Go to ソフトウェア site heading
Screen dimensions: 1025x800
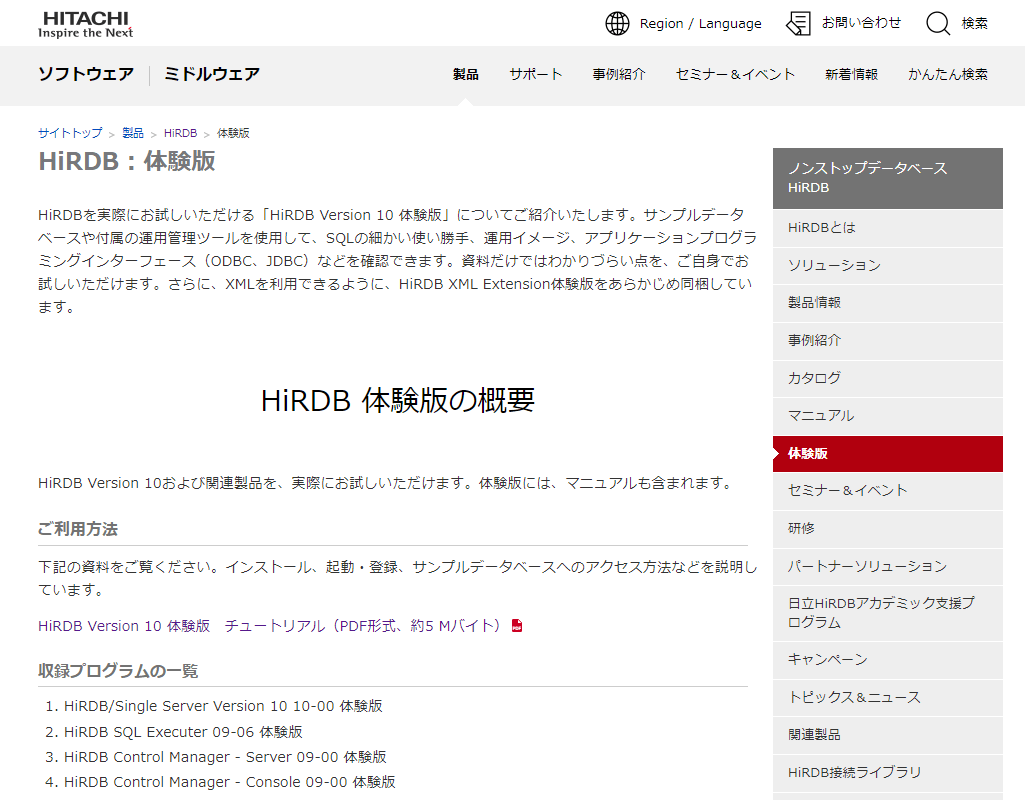pos(86,74)
